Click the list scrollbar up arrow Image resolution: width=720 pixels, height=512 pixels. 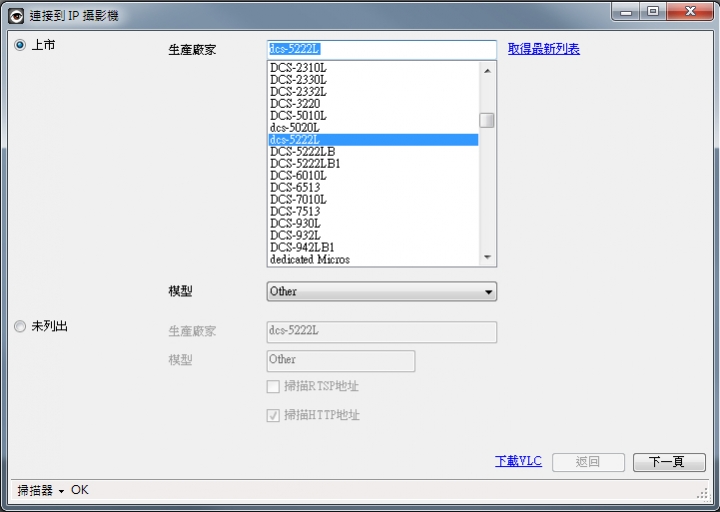tap(487, 71)
